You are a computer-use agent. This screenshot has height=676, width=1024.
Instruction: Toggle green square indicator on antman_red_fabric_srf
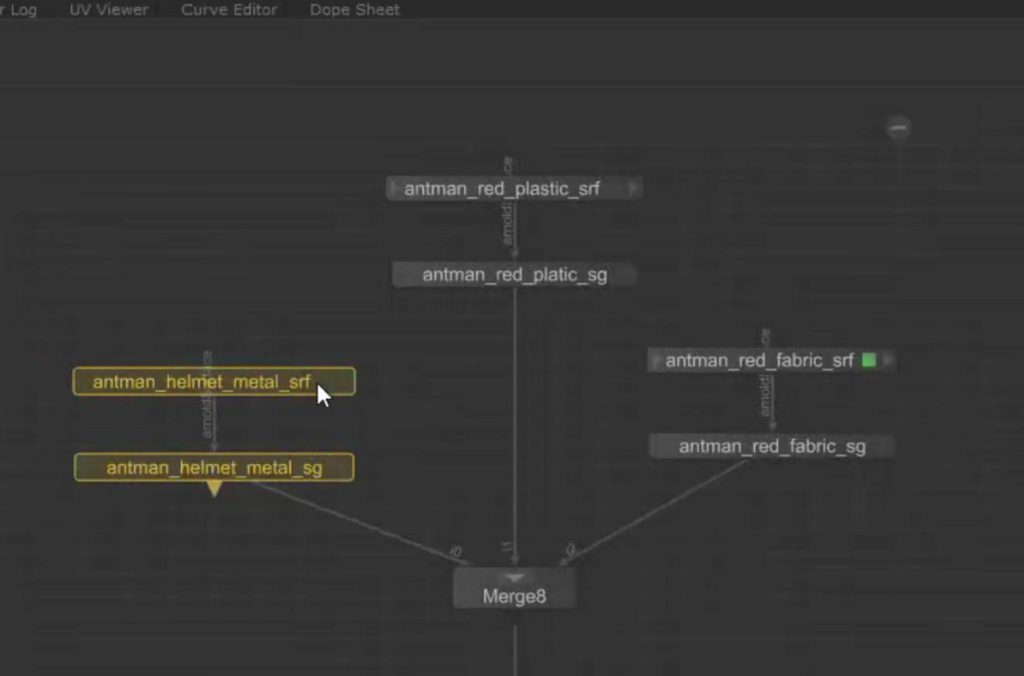pyautogui.click(x=868, y=360)
